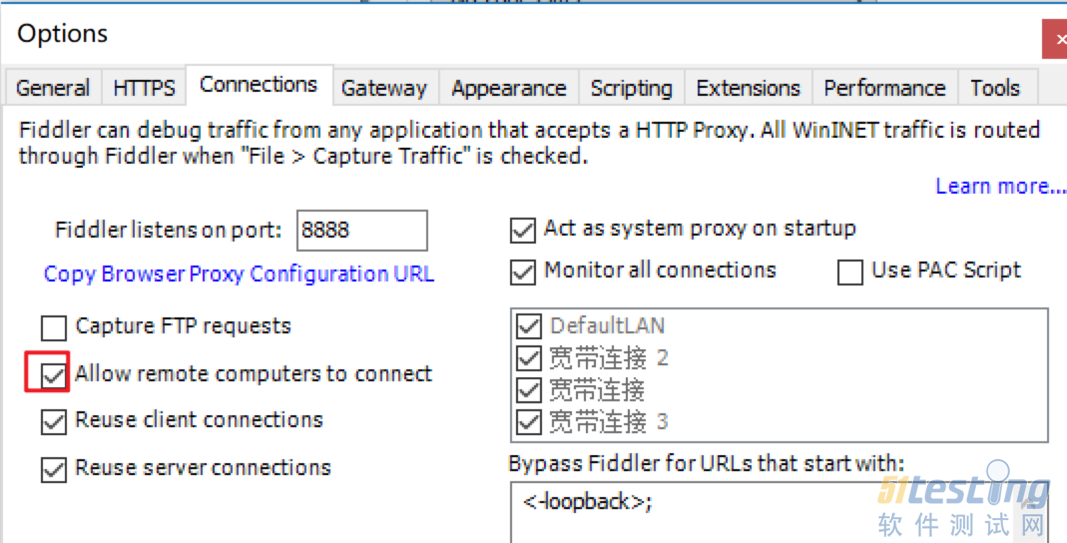1067x543 pixels.
Task: Open the Appearance tab
Action: point(508,88)
